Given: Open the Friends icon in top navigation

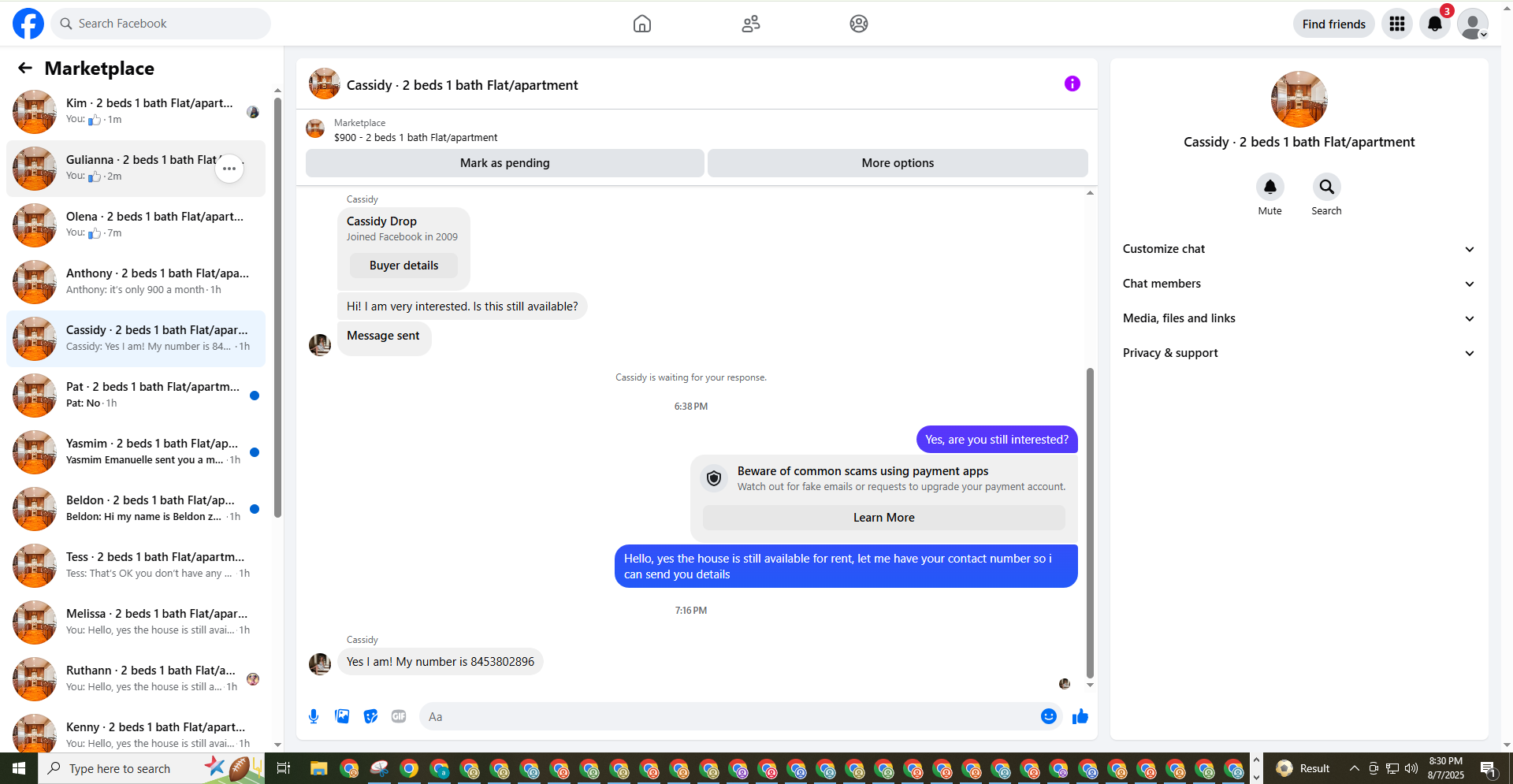Looking at the screenshot, I should click(751, 24).
